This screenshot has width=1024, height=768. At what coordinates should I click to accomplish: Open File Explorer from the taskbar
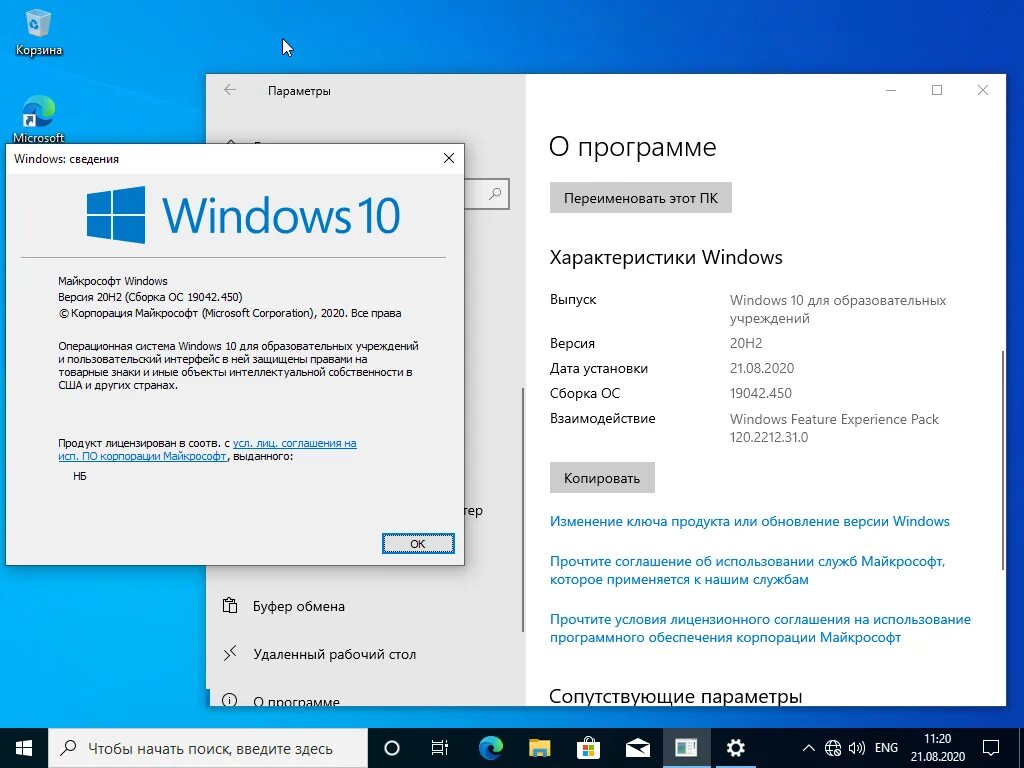tap(539, 748)
